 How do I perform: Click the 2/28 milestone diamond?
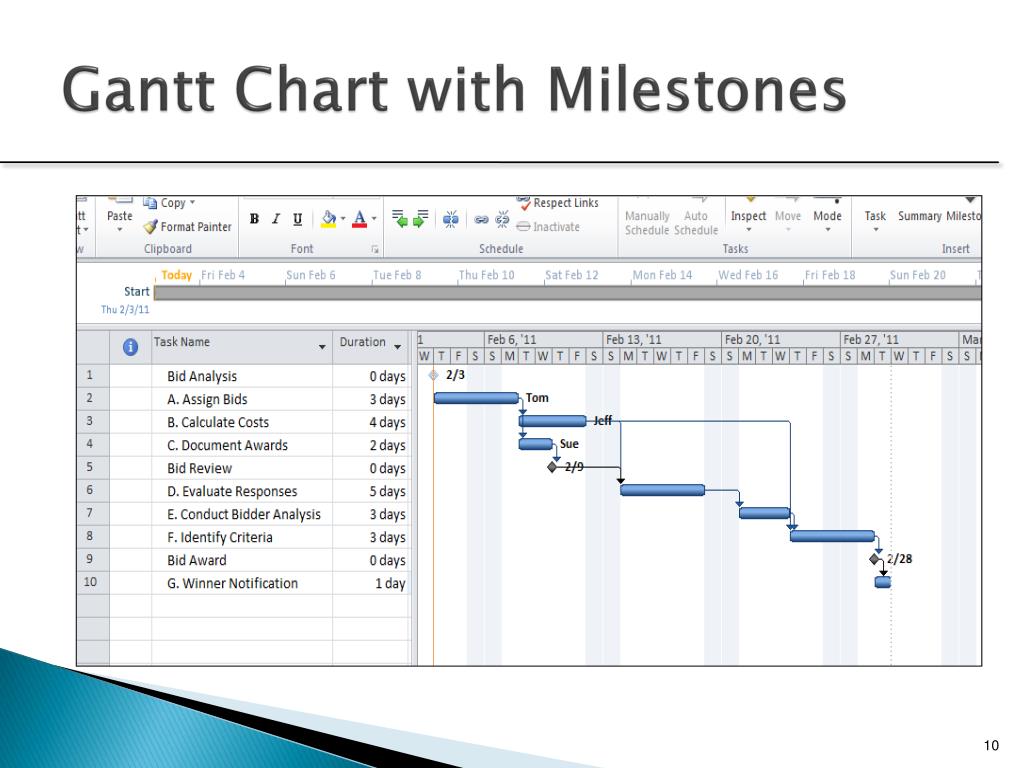[875, 558]
